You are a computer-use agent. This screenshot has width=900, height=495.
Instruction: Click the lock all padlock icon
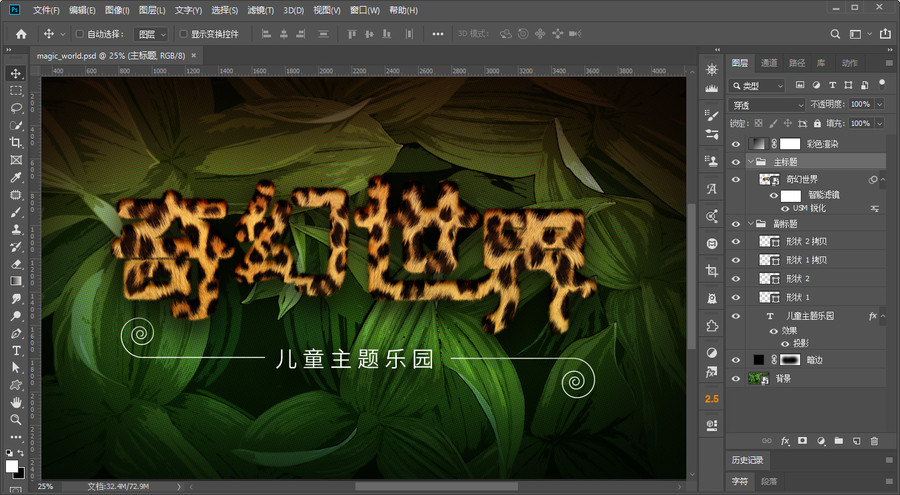(817, 123)
